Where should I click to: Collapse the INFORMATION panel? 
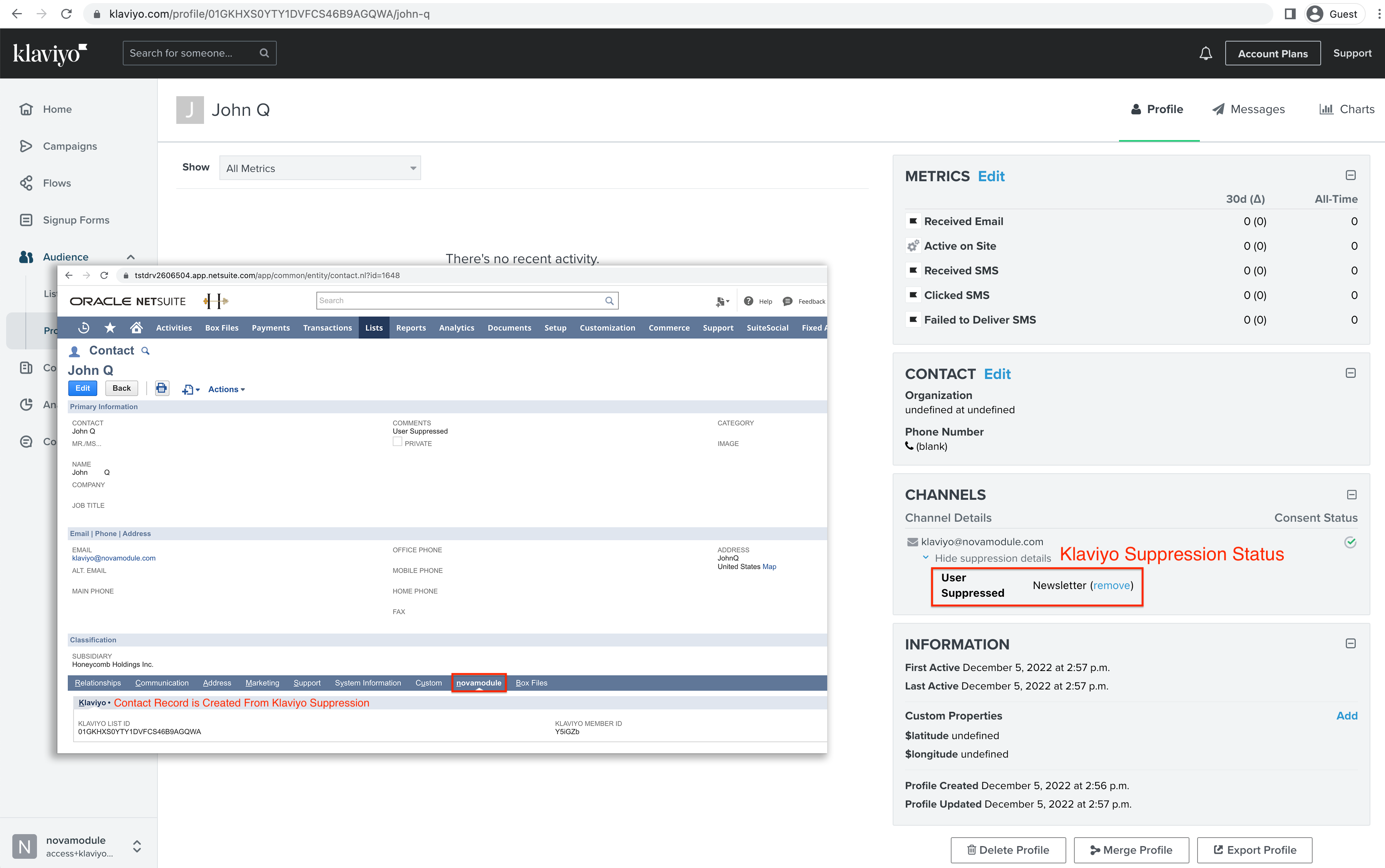(x=1350, y=644)
